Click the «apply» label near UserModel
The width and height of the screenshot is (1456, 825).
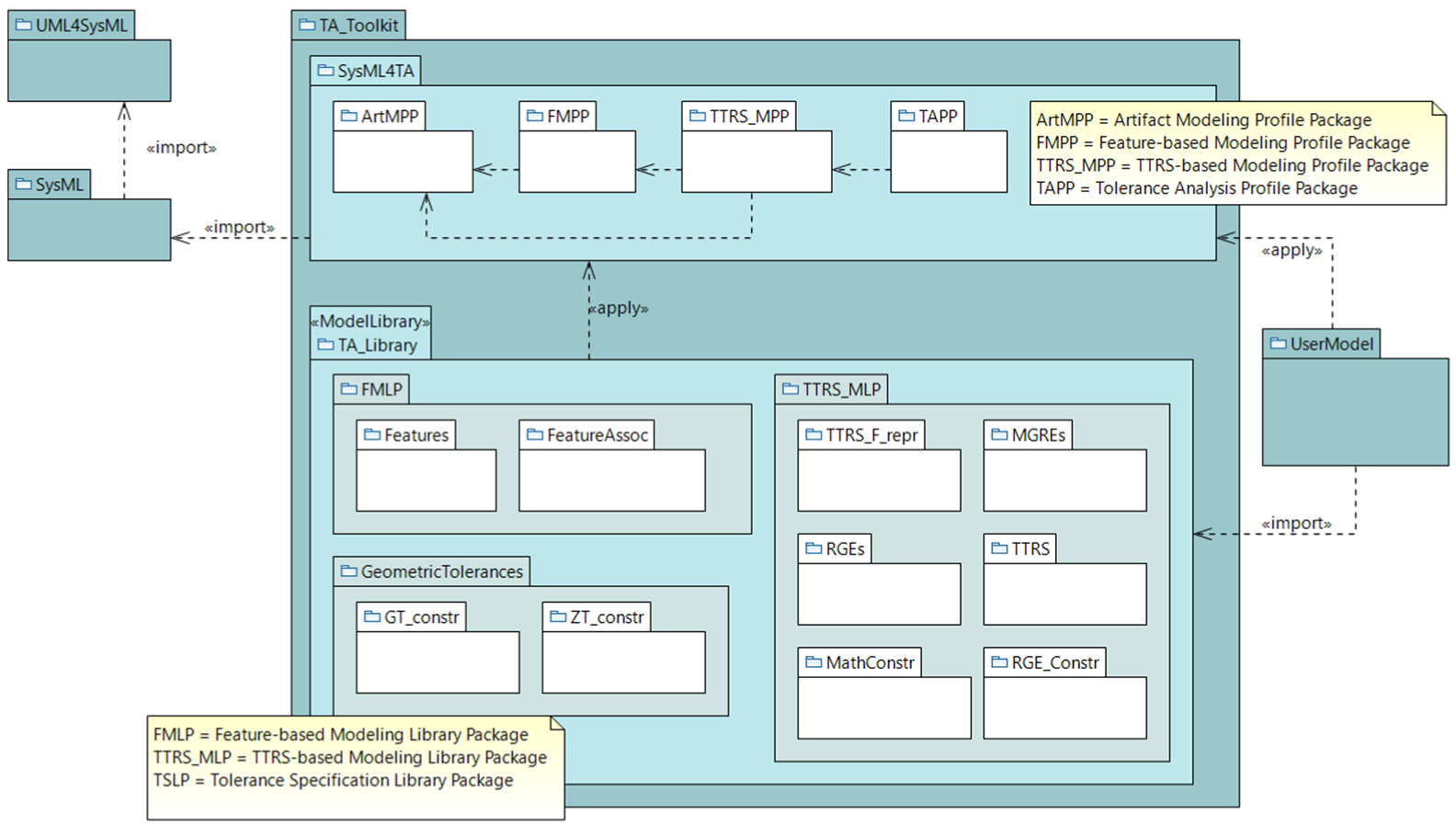(1291, 250)
